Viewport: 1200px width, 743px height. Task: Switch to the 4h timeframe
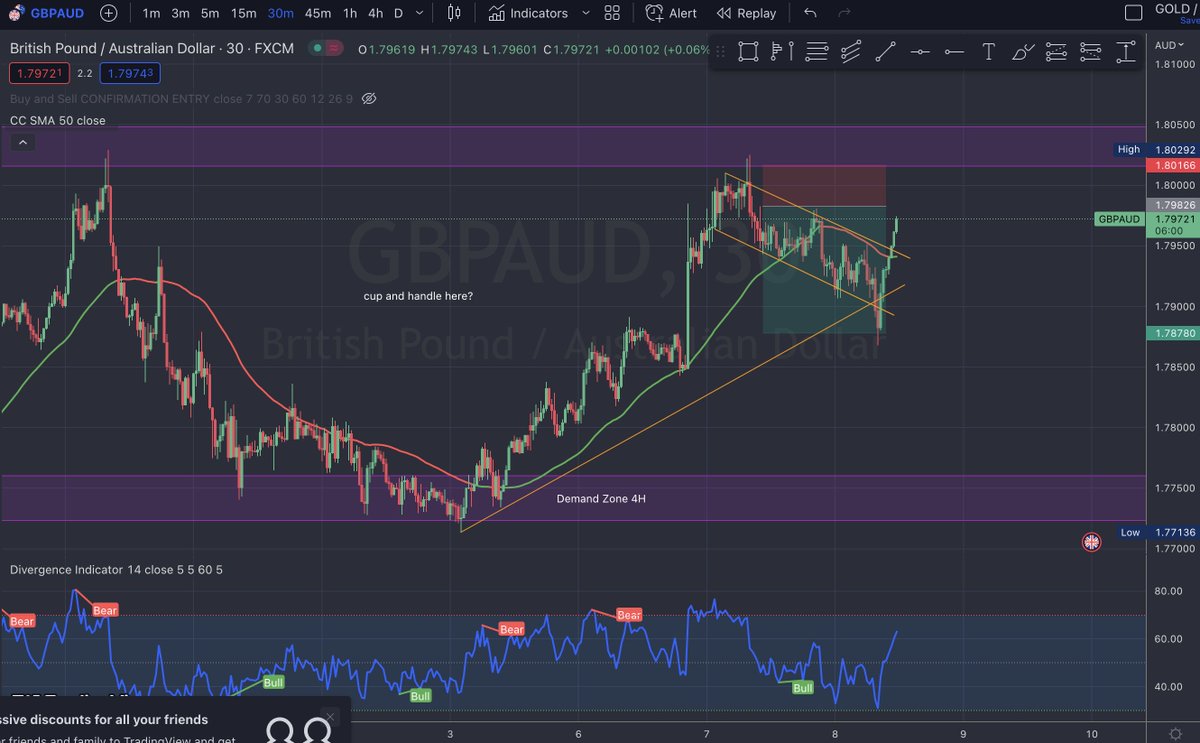(375, 13)
